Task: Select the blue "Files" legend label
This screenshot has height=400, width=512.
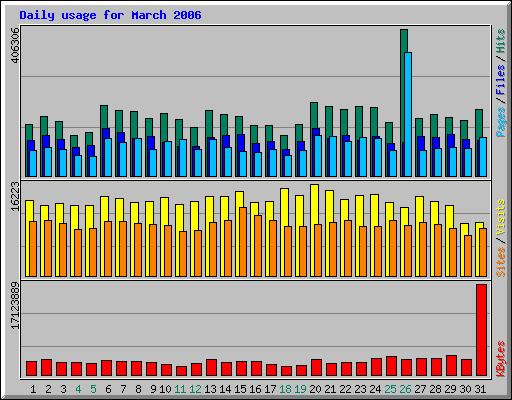Action: tap(501, 79)
